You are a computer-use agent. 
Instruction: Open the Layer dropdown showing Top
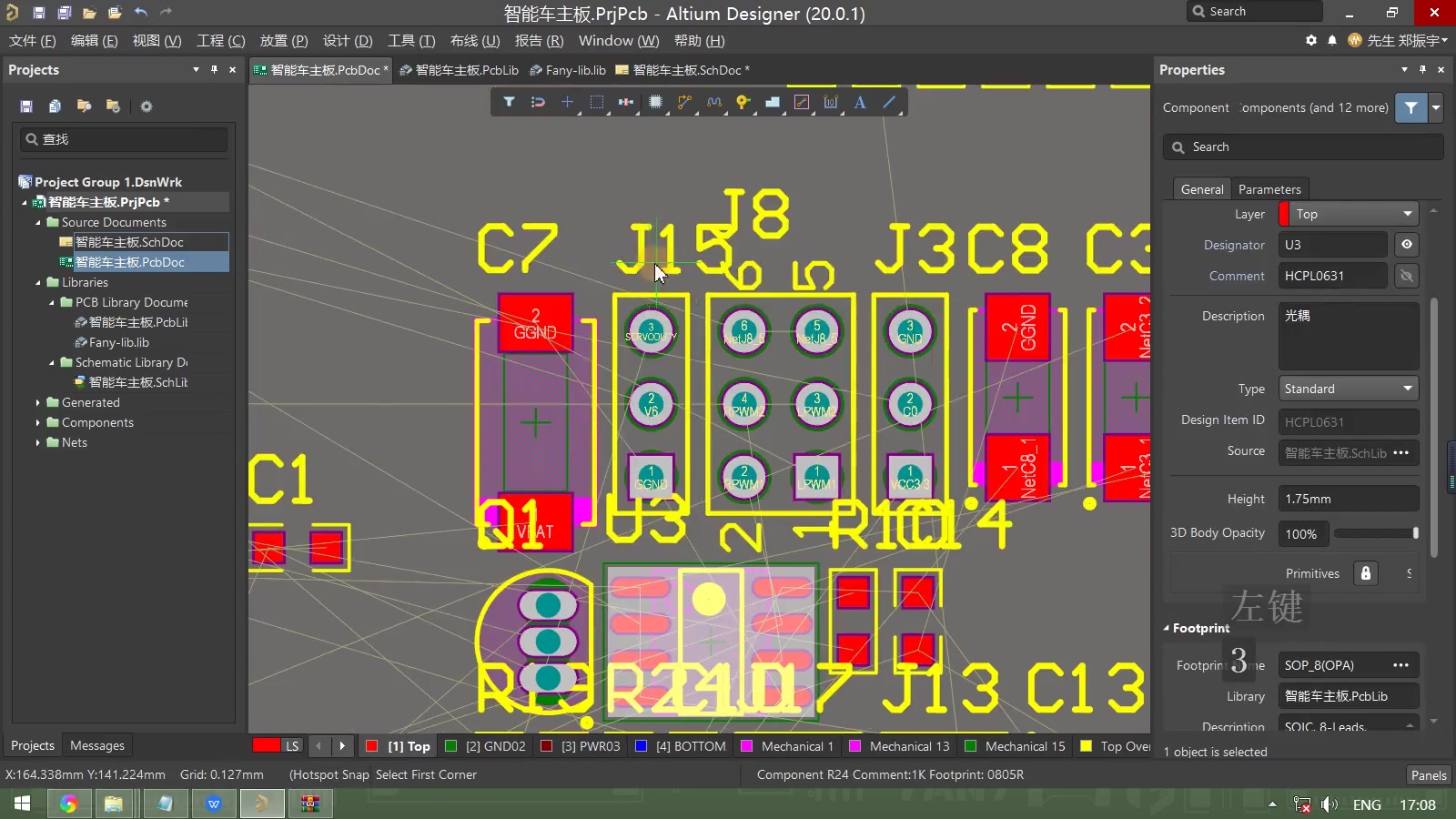coord(1349,214)
